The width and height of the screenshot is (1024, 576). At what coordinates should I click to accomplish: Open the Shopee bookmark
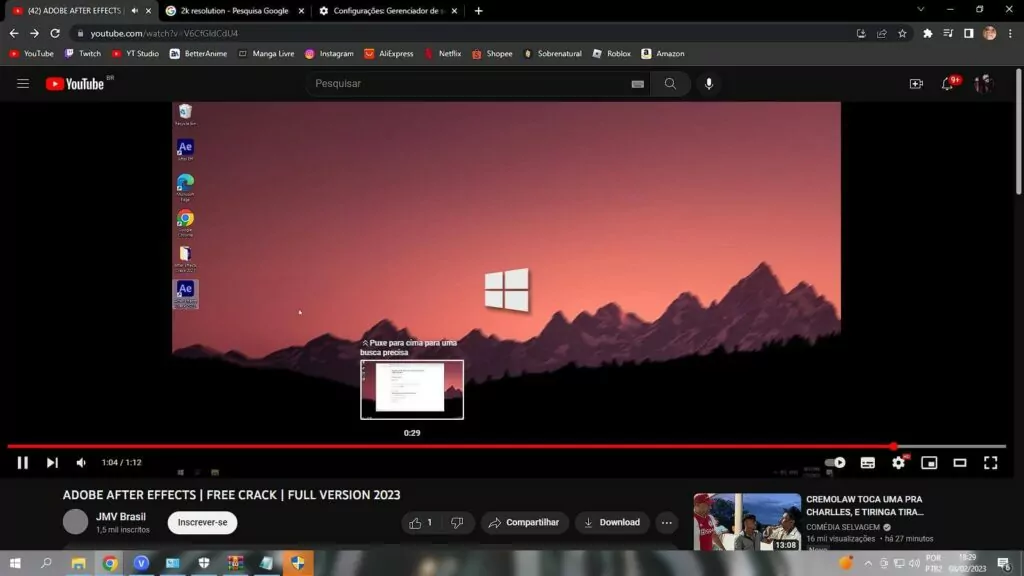click(x=492, y=54)
